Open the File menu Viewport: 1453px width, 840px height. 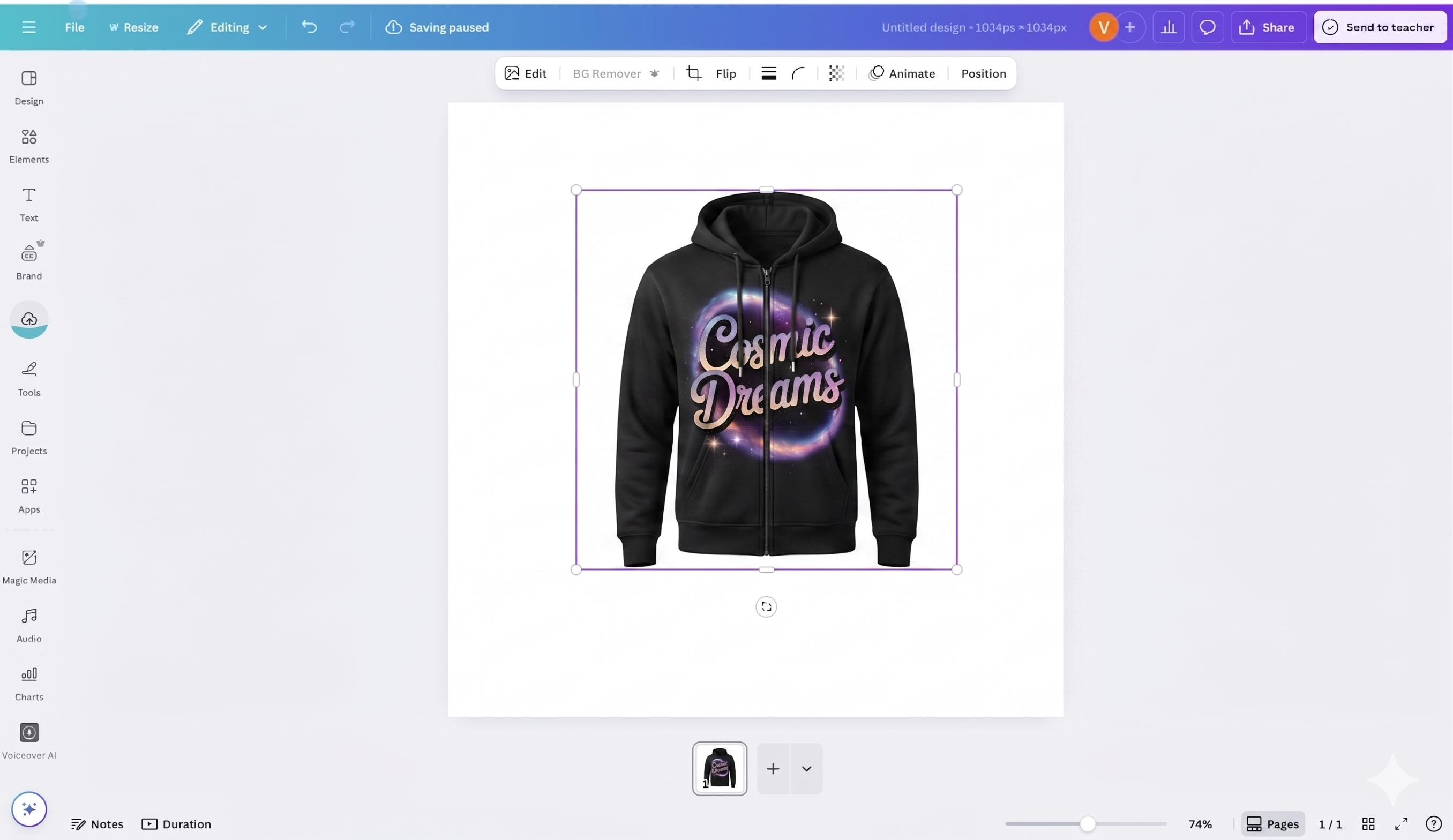[x=74, y=27]
